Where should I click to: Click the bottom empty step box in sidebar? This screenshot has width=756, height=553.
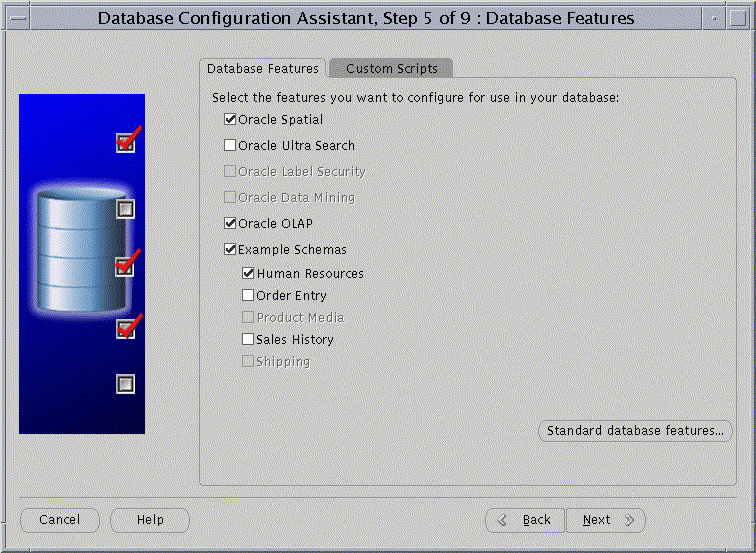coord(125,384)
